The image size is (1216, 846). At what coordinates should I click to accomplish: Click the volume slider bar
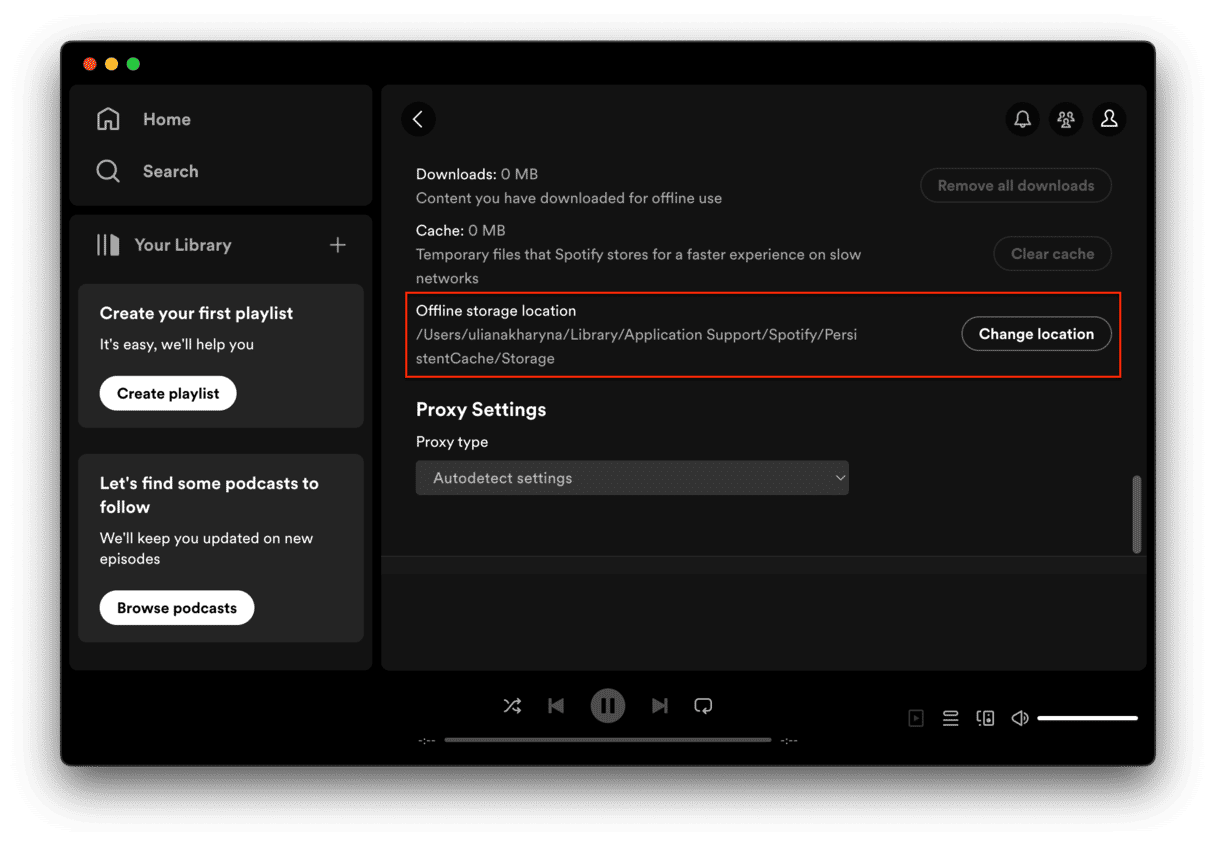[x=1087, y=718]
